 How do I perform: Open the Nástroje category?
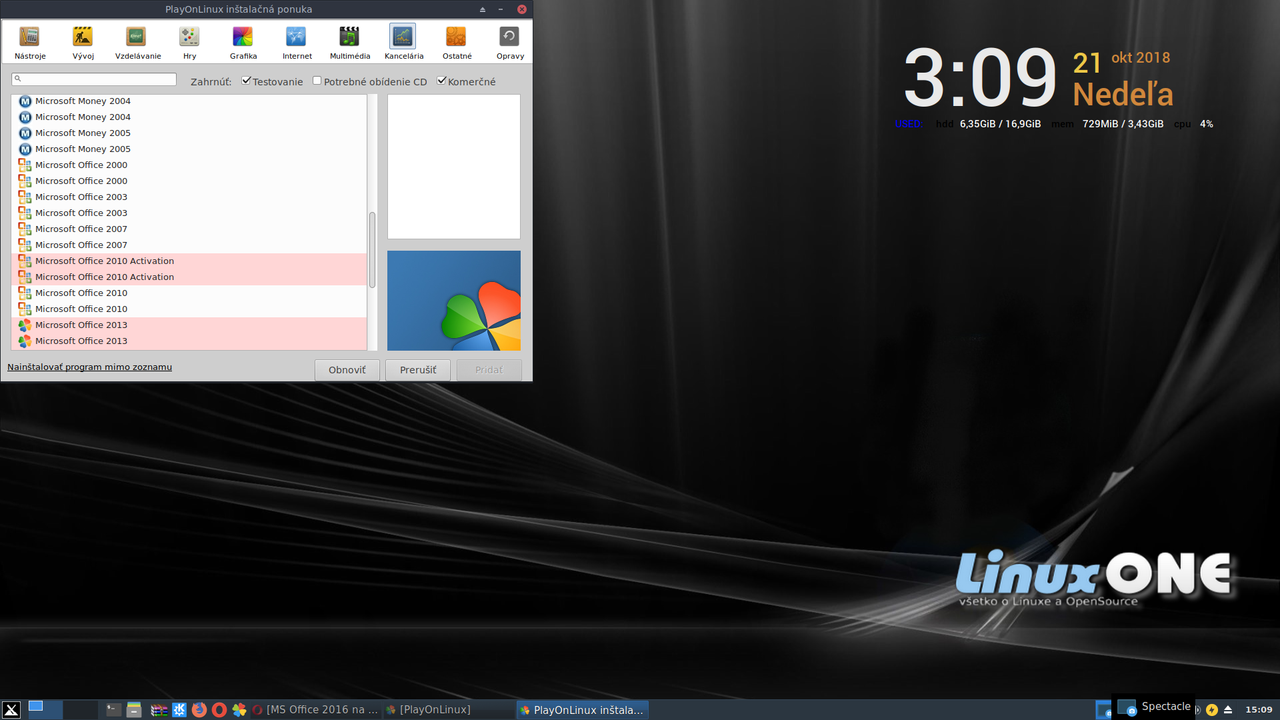point(30,43)
